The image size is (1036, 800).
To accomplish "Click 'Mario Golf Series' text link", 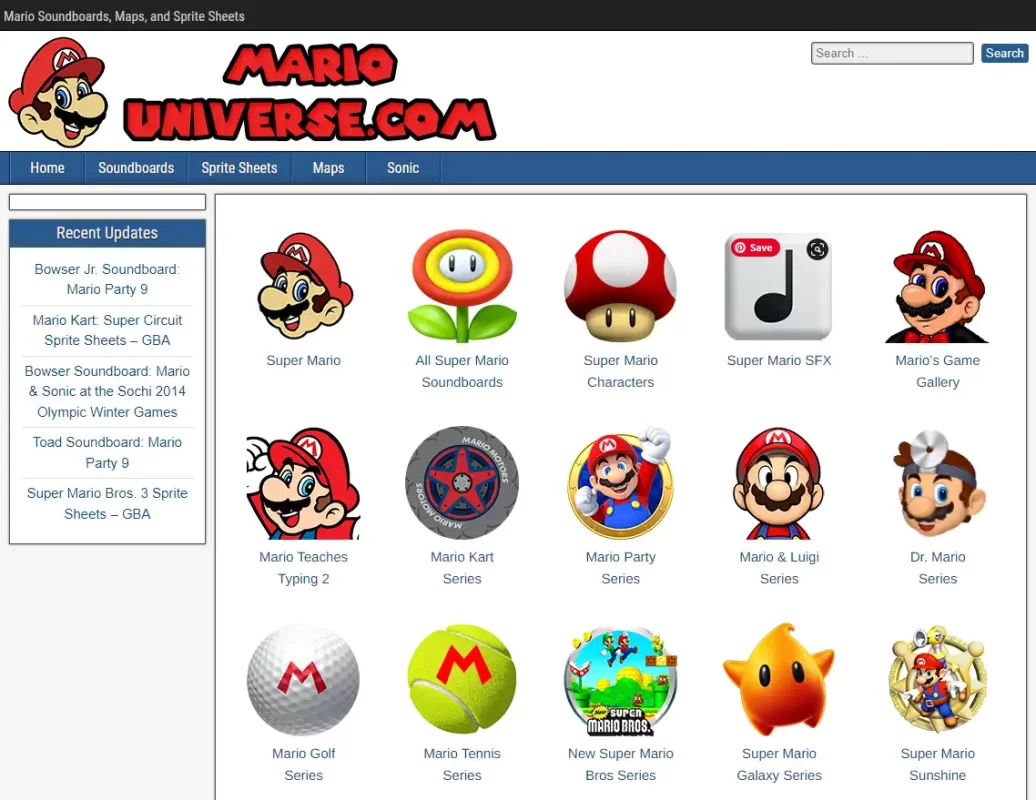I will click(x=303, y=764).
